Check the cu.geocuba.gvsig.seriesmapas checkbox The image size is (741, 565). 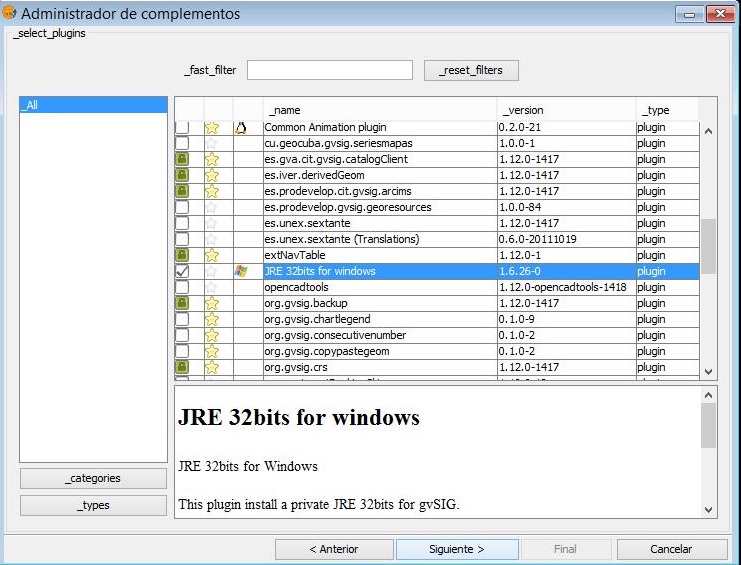(x=182, y=143)
